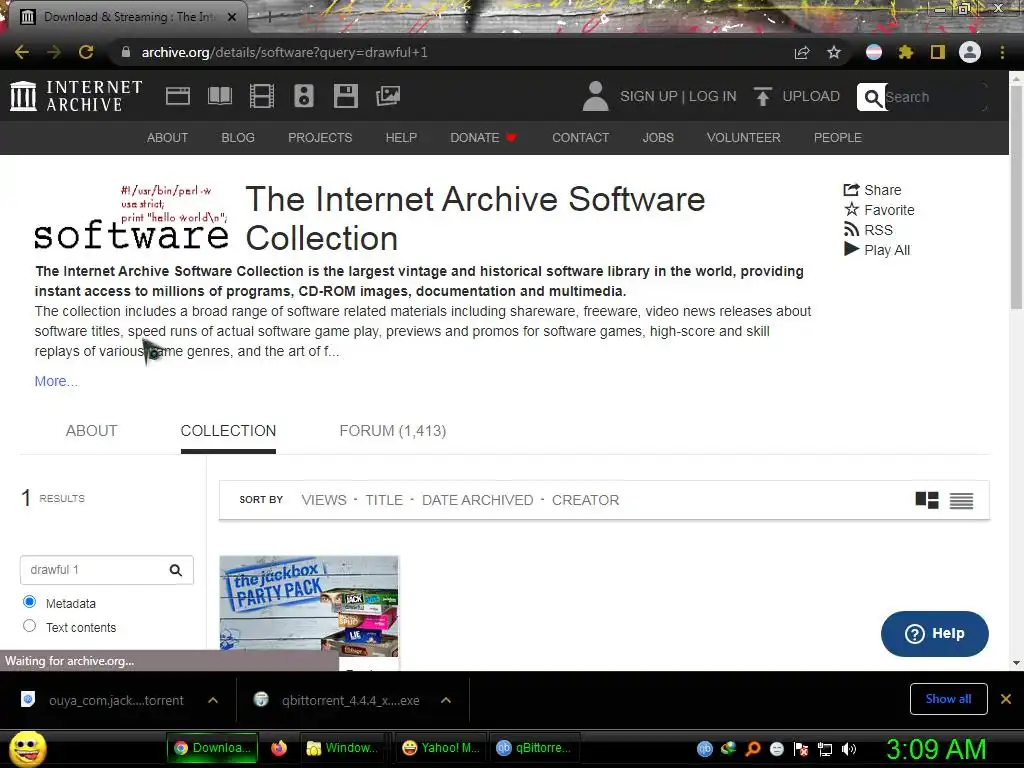This screenshot has height=768, width=1024.
Task: Sort results by CREATOR
Action: coord(585,500)
